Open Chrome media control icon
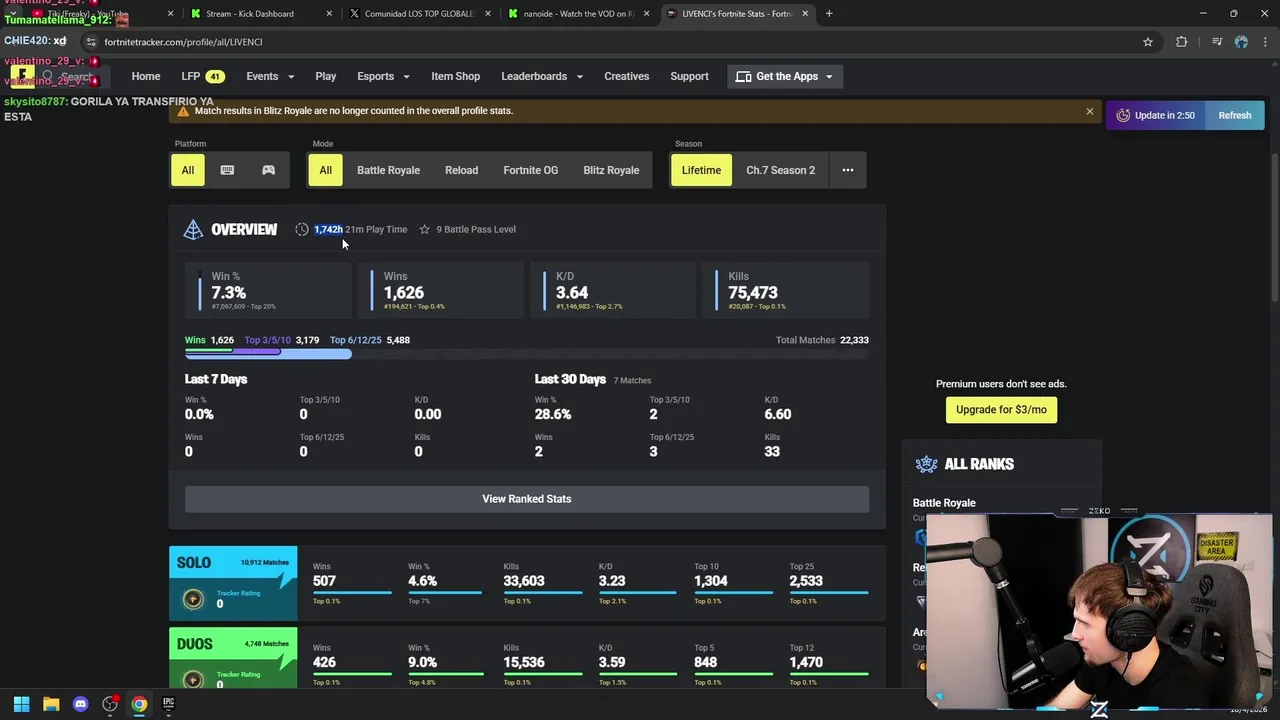Viewport: 1280px width, 720px height. coord(1216,42)
